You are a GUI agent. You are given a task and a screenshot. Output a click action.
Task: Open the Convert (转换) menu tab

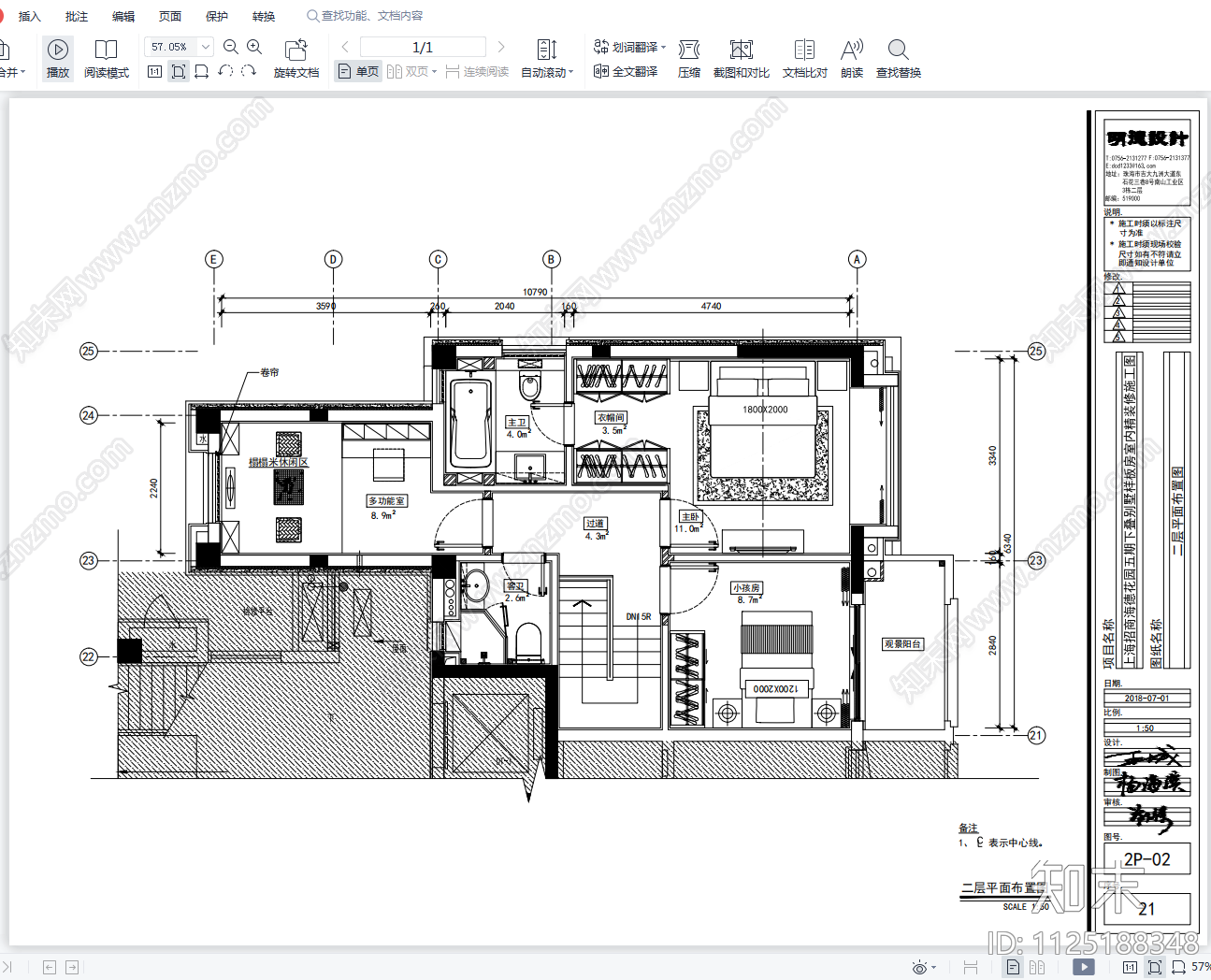coord(264,16)
